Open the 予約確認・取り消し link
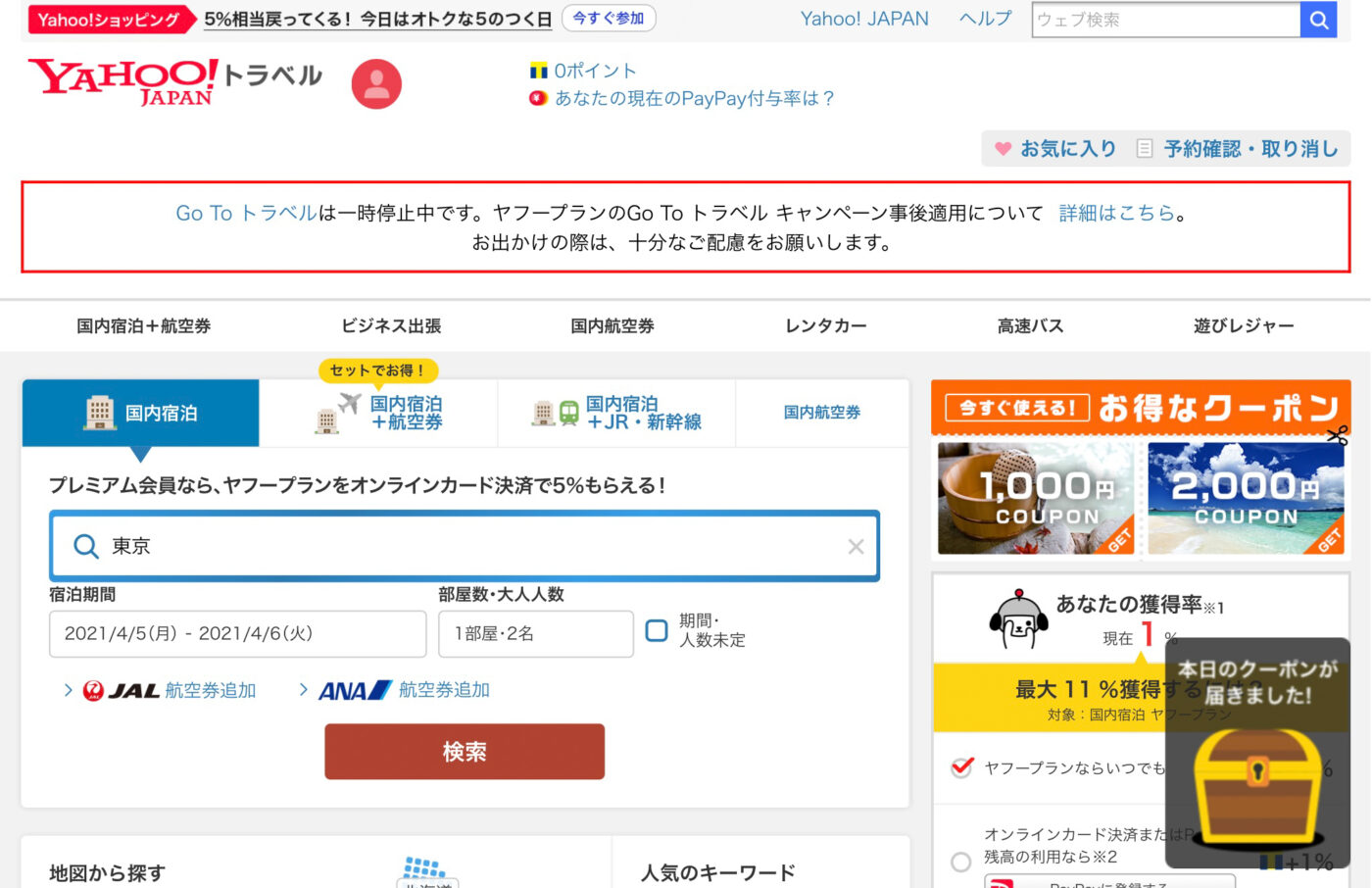The height and width of the screenshot is (888, 1372). point(1251,149)
